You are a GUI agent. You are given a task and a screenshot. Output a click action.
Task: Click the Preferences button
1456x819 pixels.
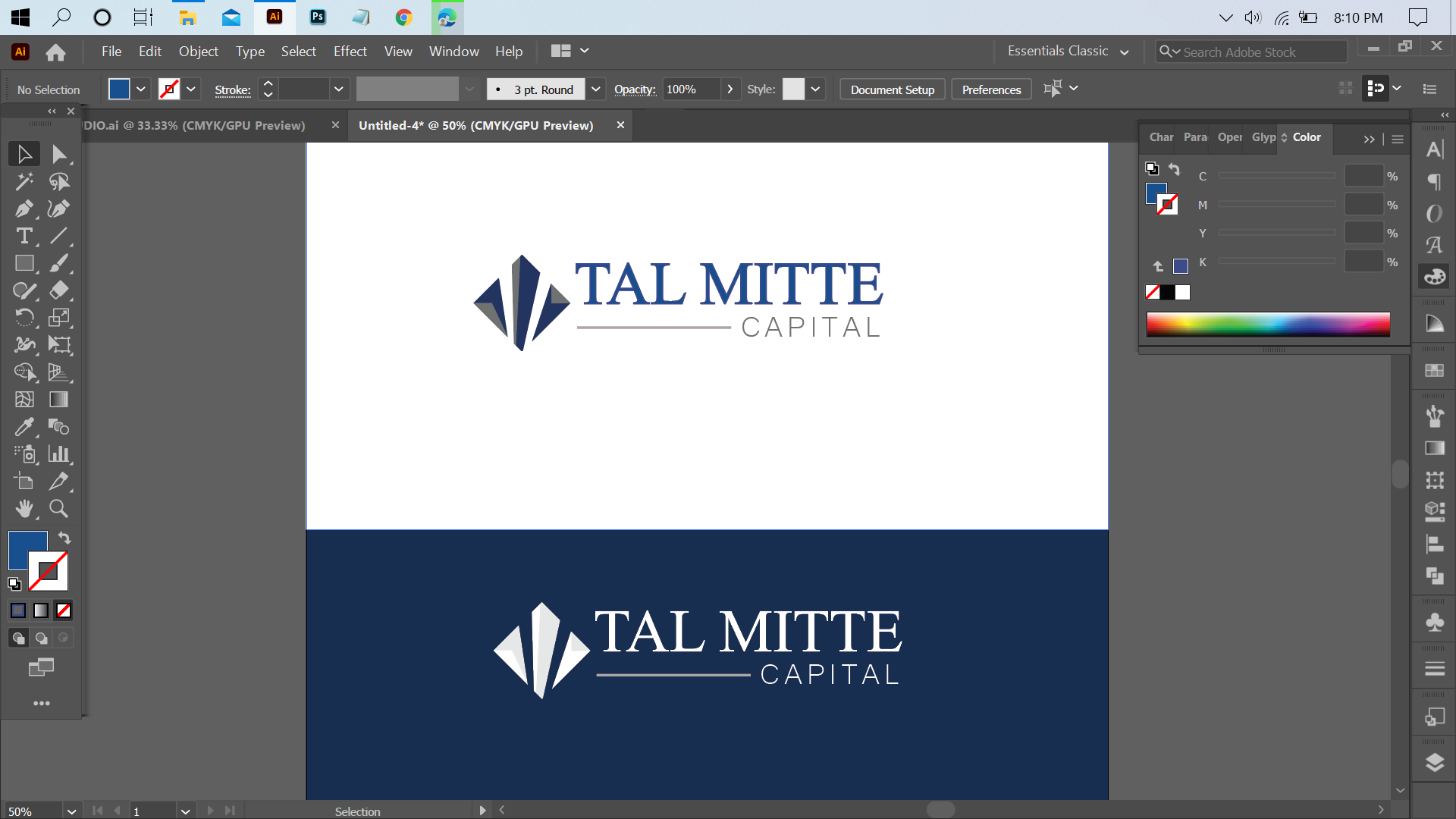(991, 89)
